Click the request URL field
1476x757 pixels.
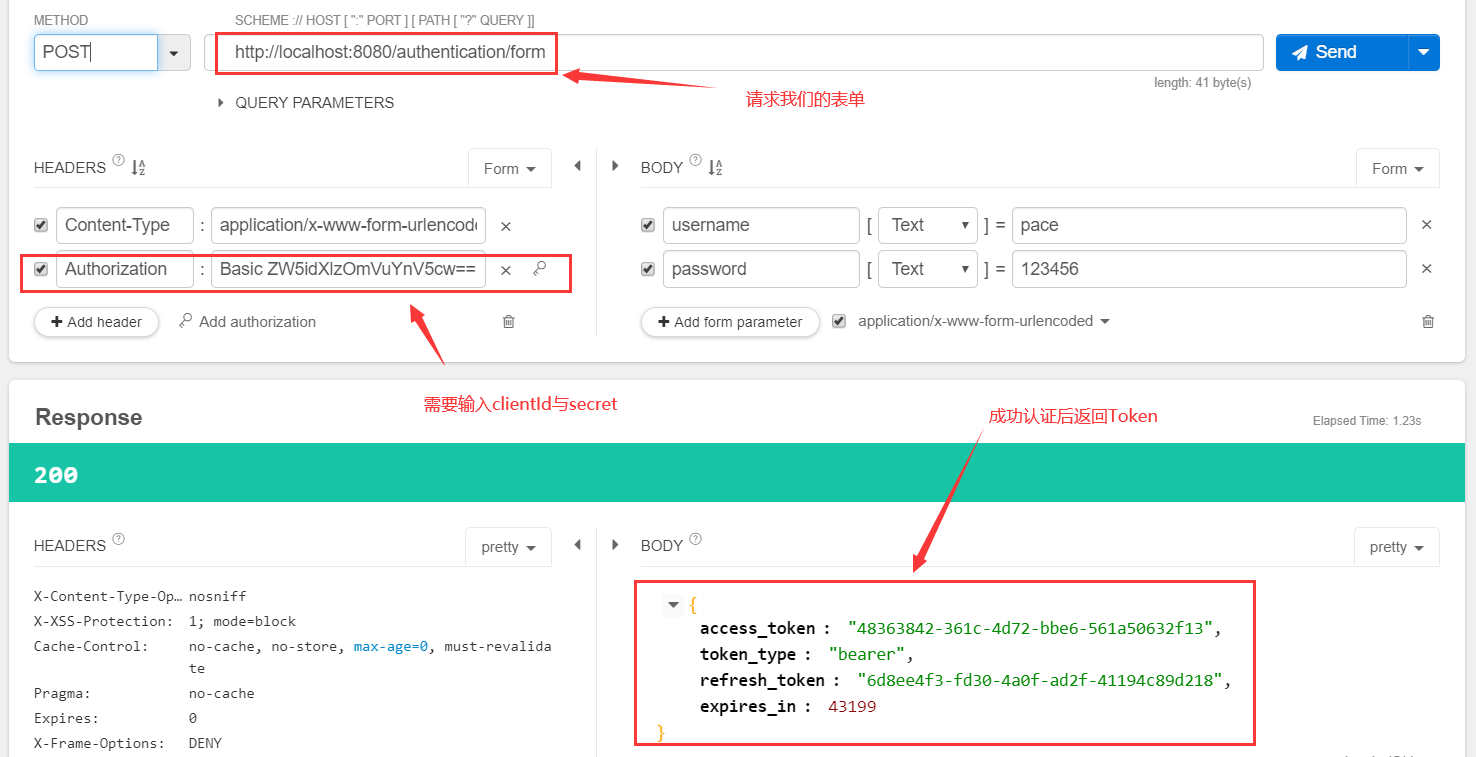tap(734, 52)
